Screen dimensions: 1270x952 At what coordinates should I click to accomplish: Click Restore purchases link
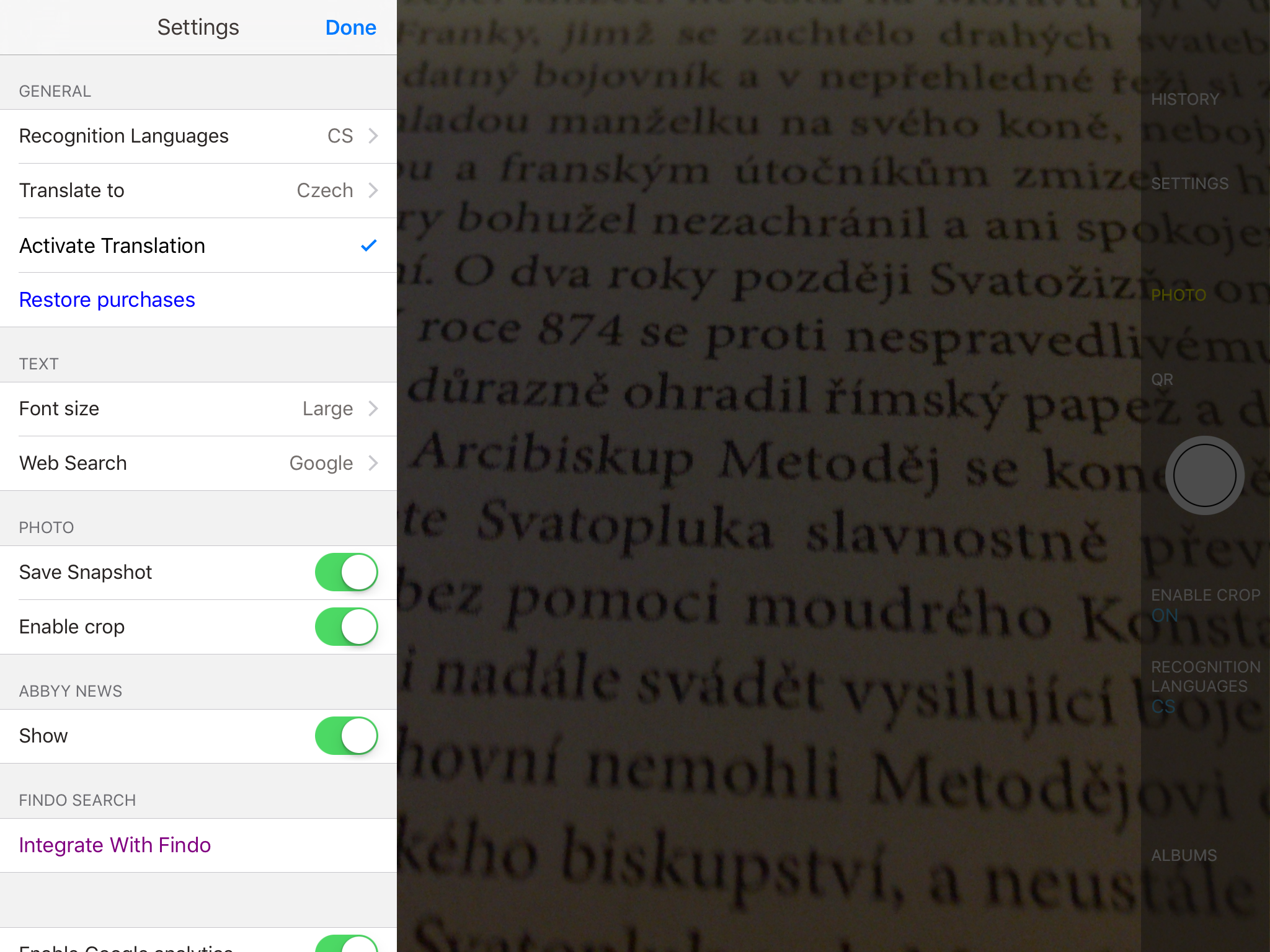pos(107,300)
